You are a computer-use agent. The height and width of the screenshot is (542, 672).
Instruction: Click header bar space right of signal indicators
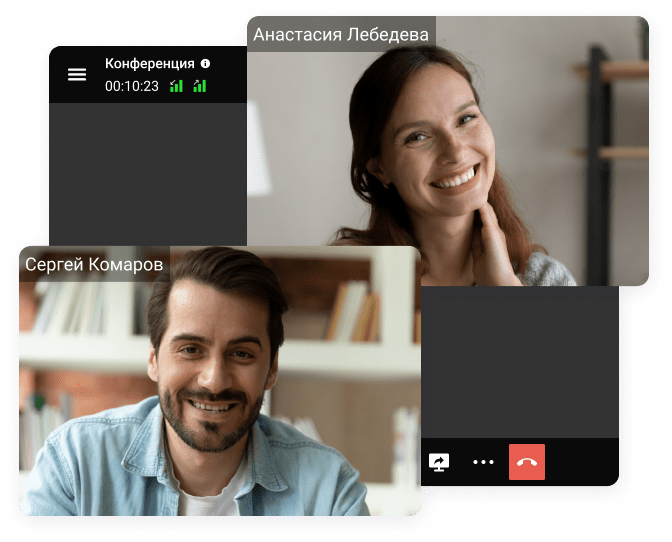(x=228, y=75)
